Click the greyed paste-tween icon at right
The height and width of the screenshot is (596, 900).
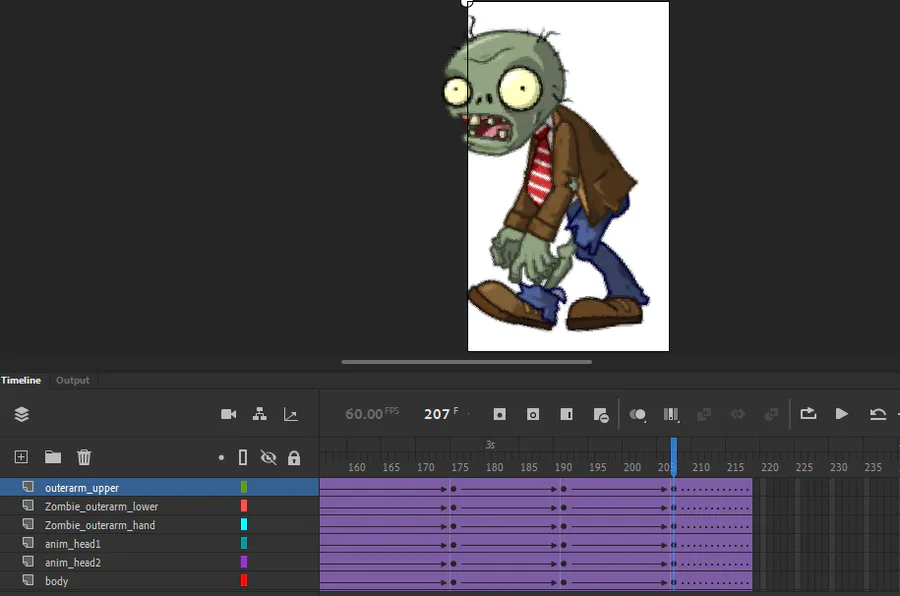point(771,414)
